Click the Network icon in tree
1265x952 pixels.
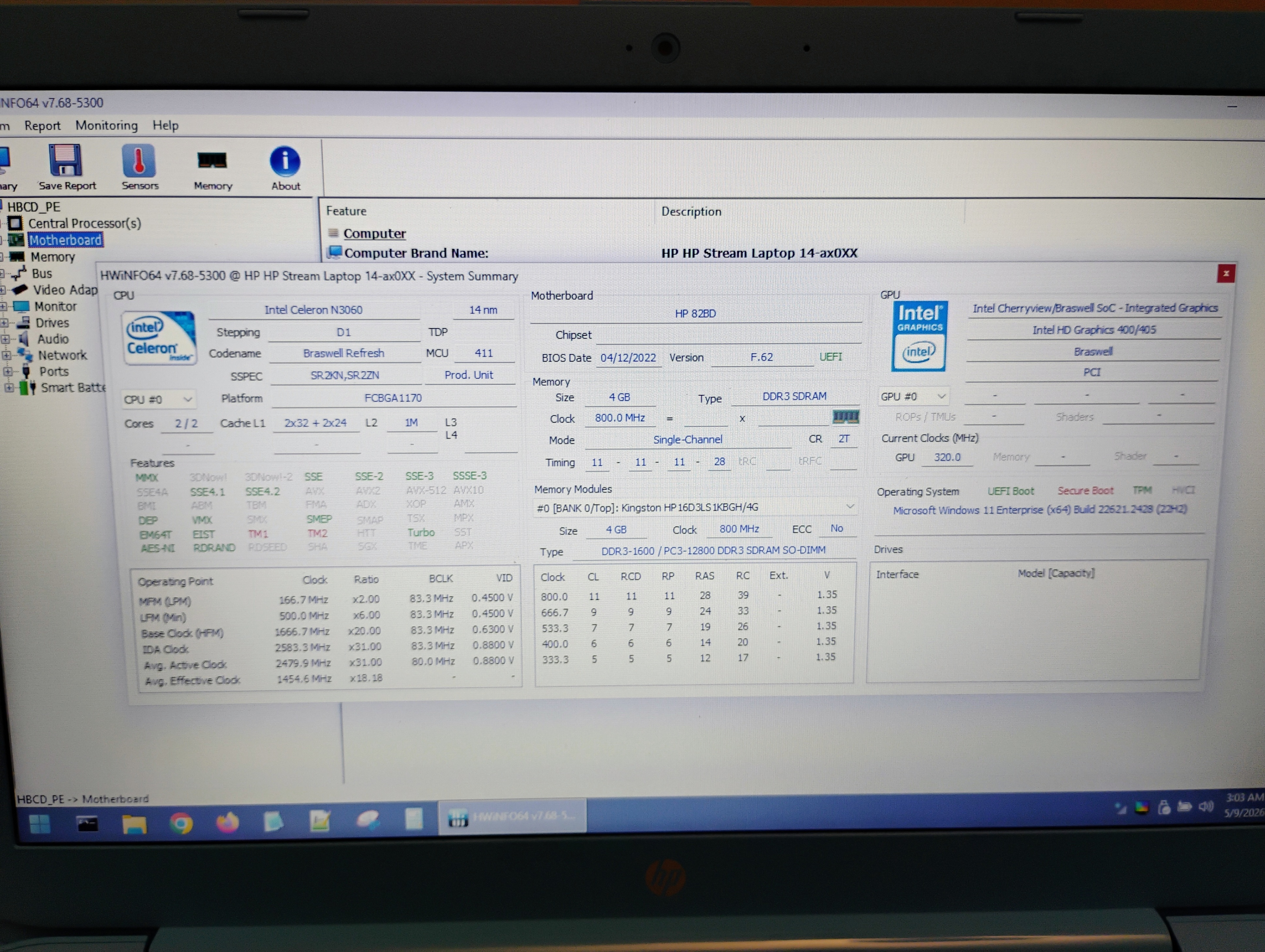pos(25,355)
